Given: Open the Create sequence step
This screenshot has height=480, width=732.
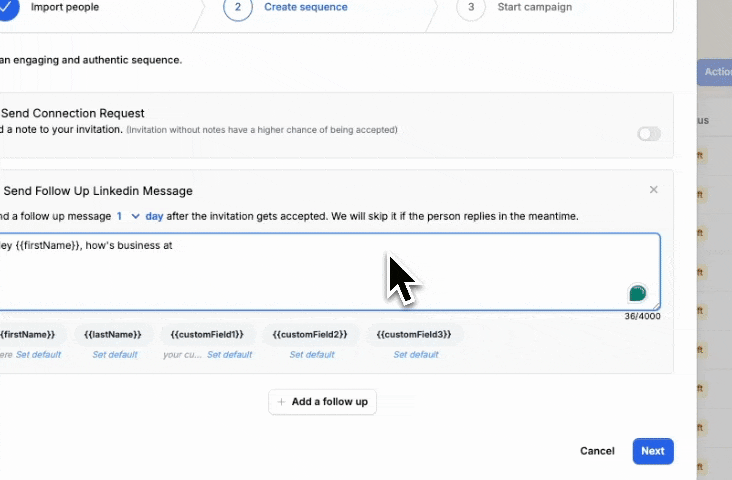Looking at the screenshot, I should pos(306,7).
